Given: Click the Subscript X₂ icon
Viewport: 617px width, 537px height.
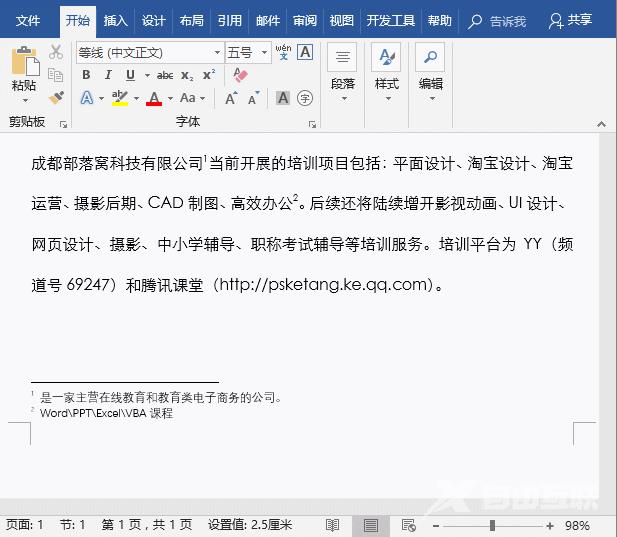Looking at the screenshot, I should tap(188, 75).
